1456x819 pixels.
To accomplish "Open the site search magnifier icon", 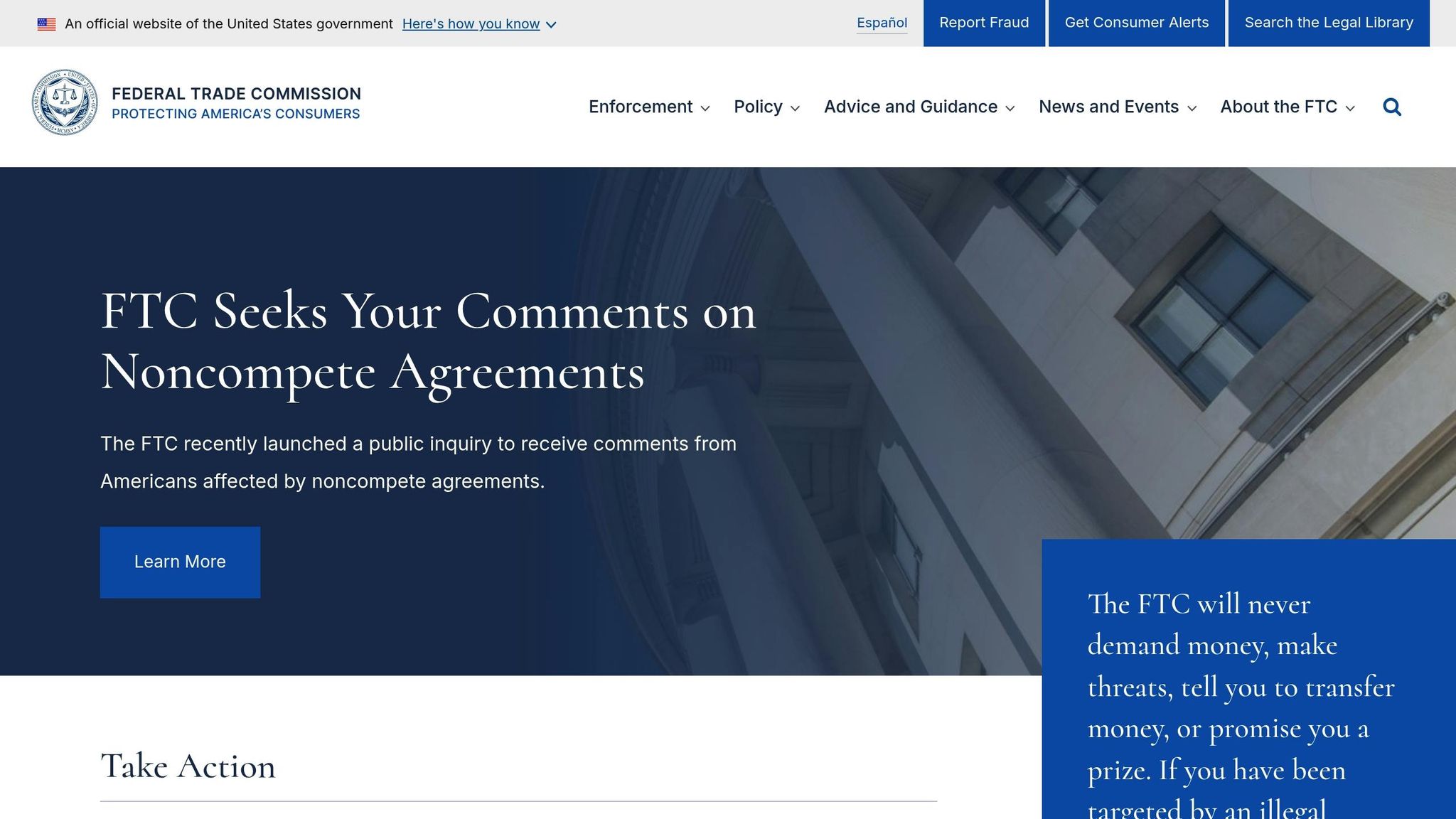I will [1392, 107].
